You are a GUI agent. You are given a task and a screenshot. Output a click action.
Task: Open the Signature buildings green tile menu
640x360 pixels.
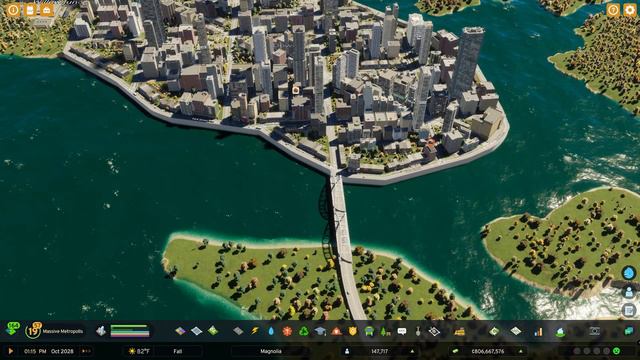213,331
